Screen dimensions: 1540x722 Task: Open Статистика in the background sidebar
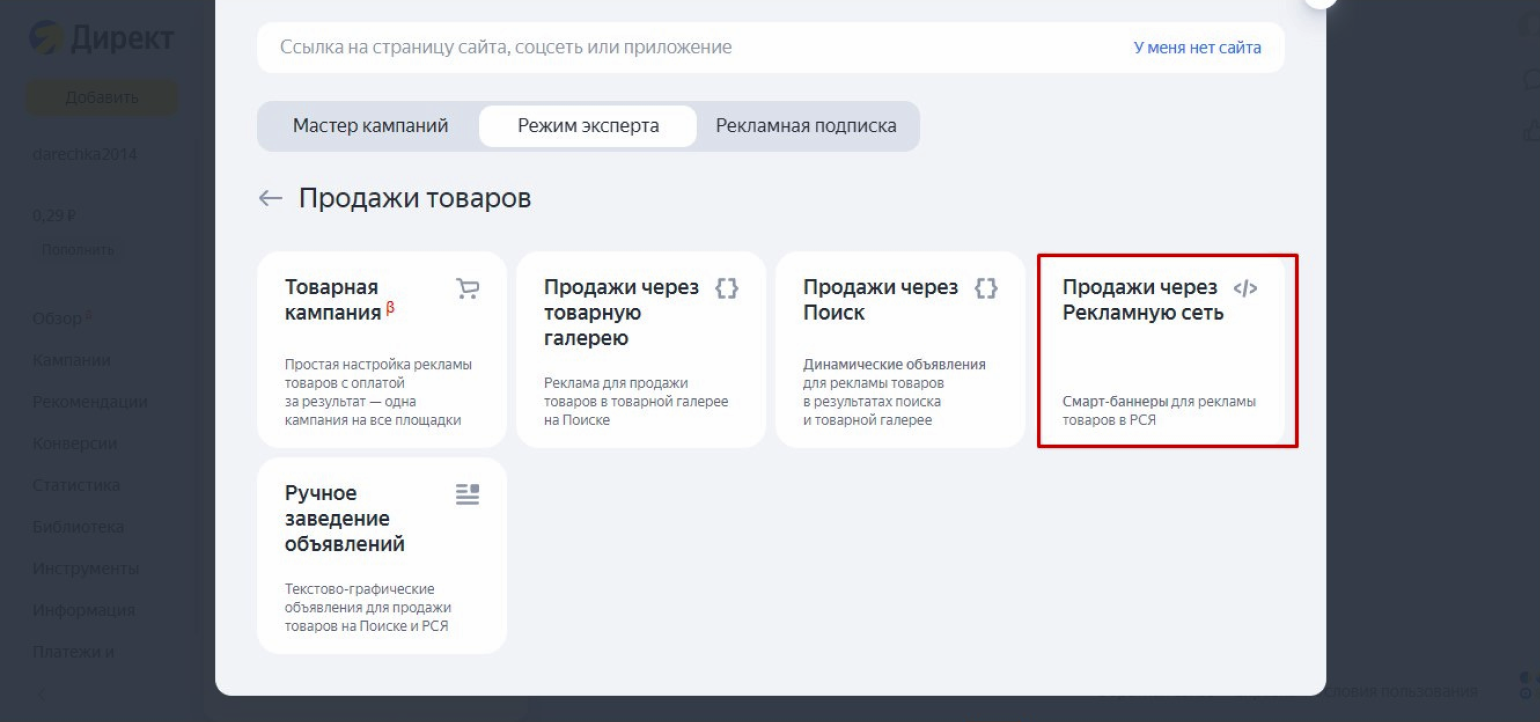point(76,485)
